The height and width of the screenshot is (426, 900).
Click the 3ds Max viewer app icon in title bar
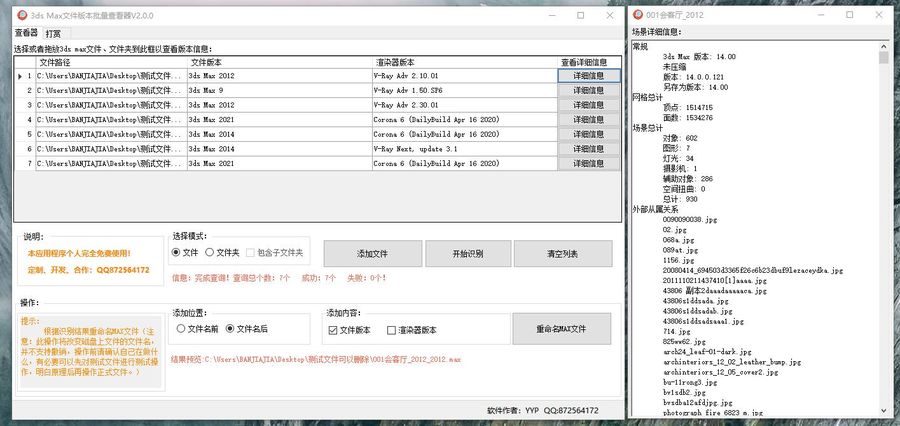tap(22, 15)
